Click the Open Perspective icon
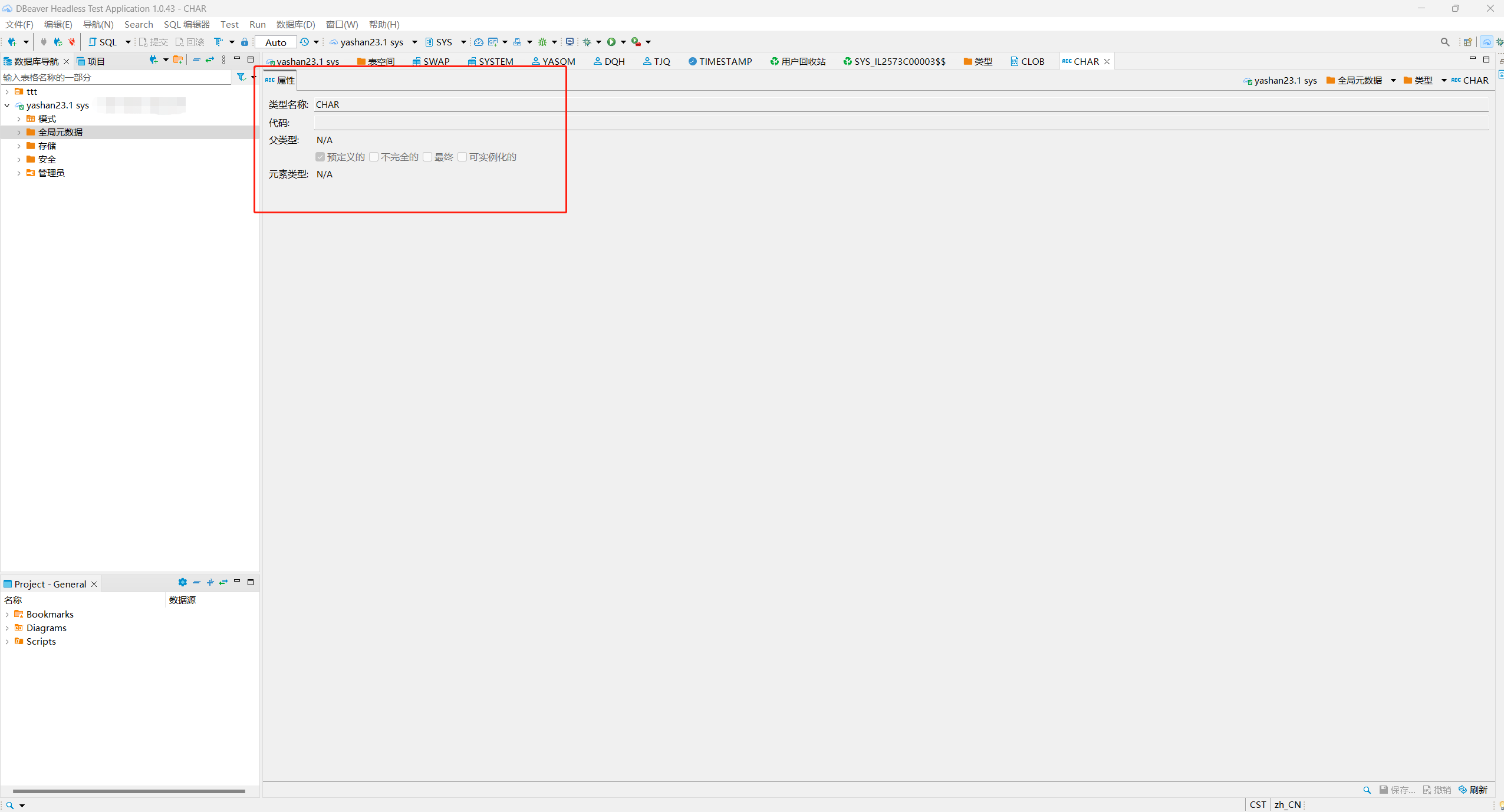This screenshot has height=812, width=1504. click(1468, 42)
